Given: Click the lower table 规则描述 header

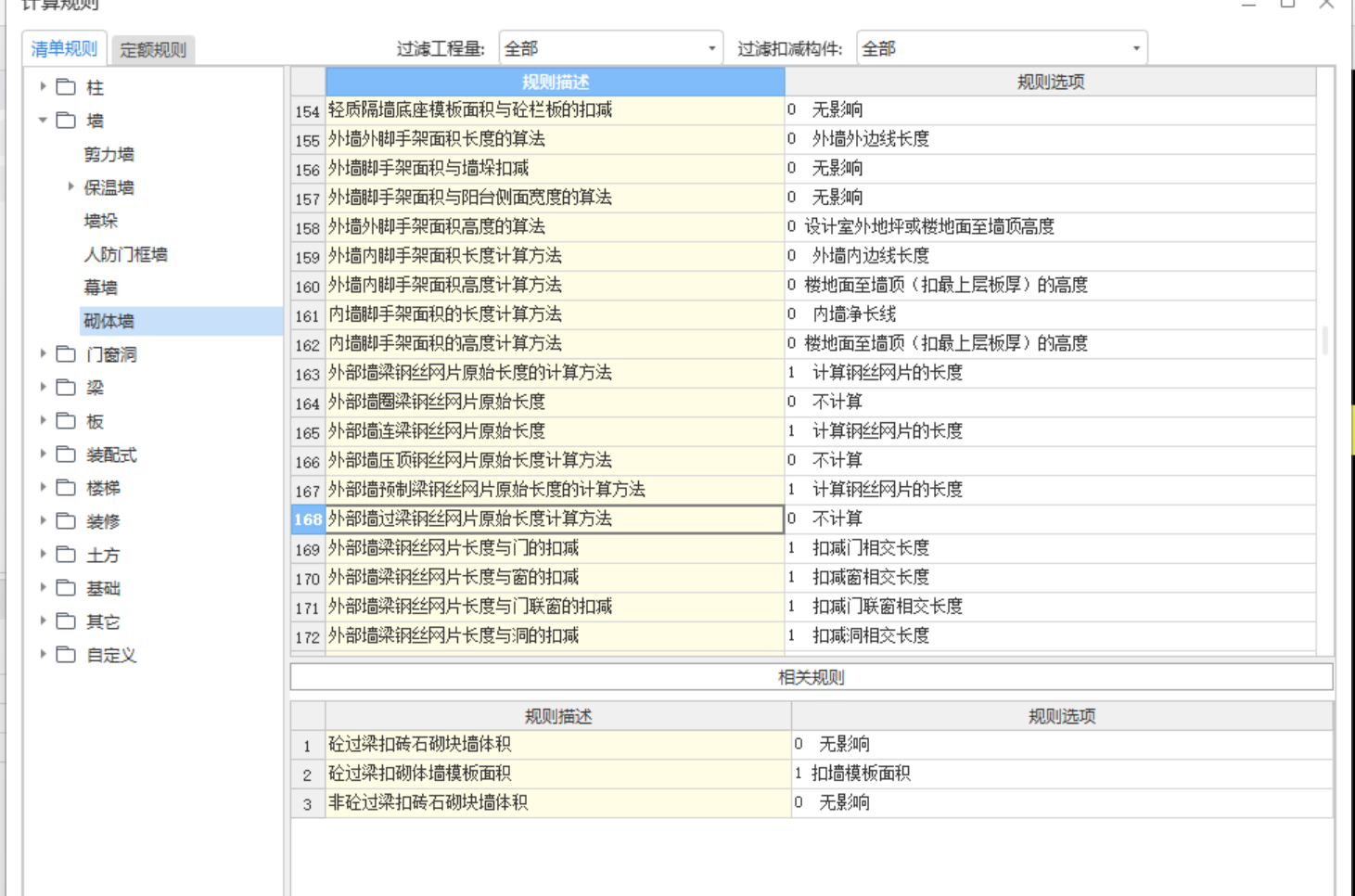Looking at the screenshot, I should (x=558, y=716).
